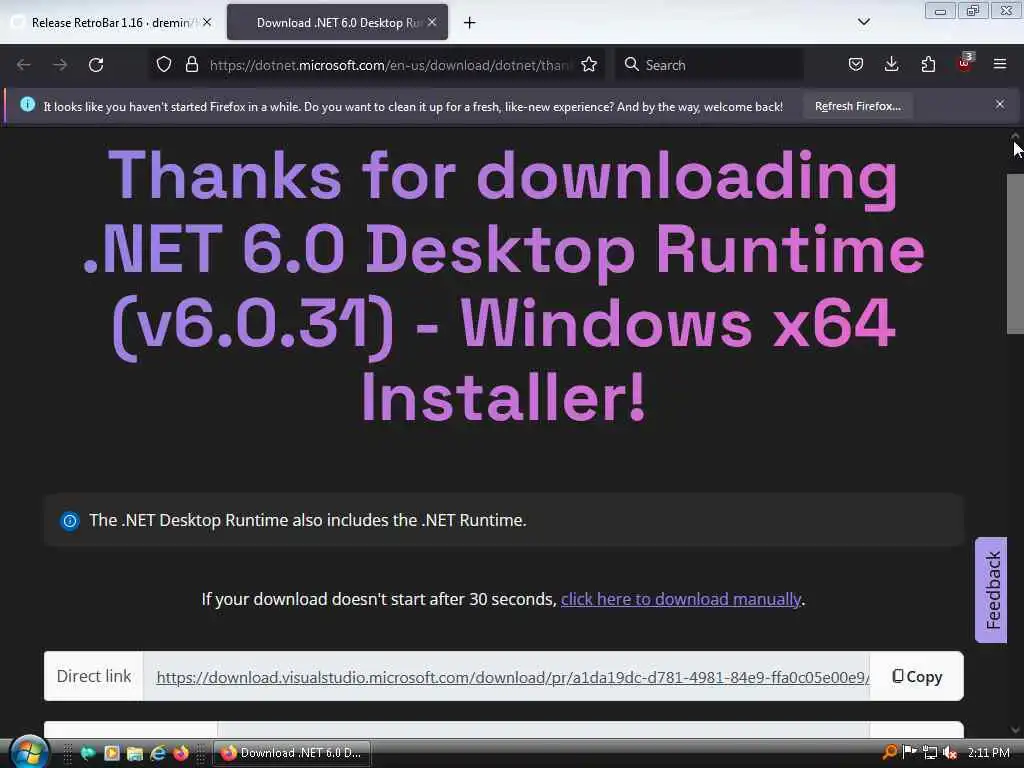Click the .NET Desktop Runtime includes note text
Viewport: 1024px width, 768px height.
[308, 520]
